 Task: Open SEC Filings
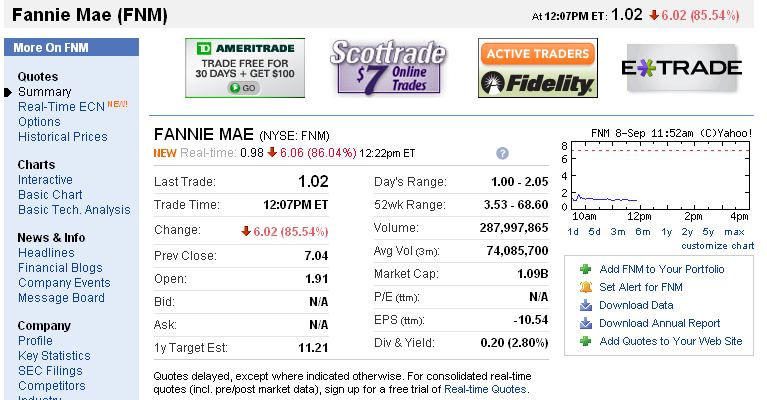pos(50,371)
